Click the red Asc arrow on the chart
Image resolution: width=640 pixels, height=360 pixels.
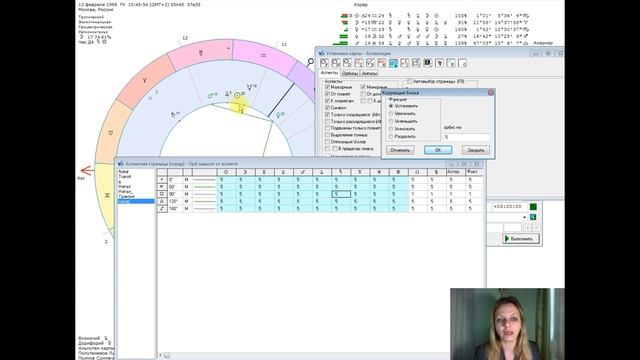(87, 170)
